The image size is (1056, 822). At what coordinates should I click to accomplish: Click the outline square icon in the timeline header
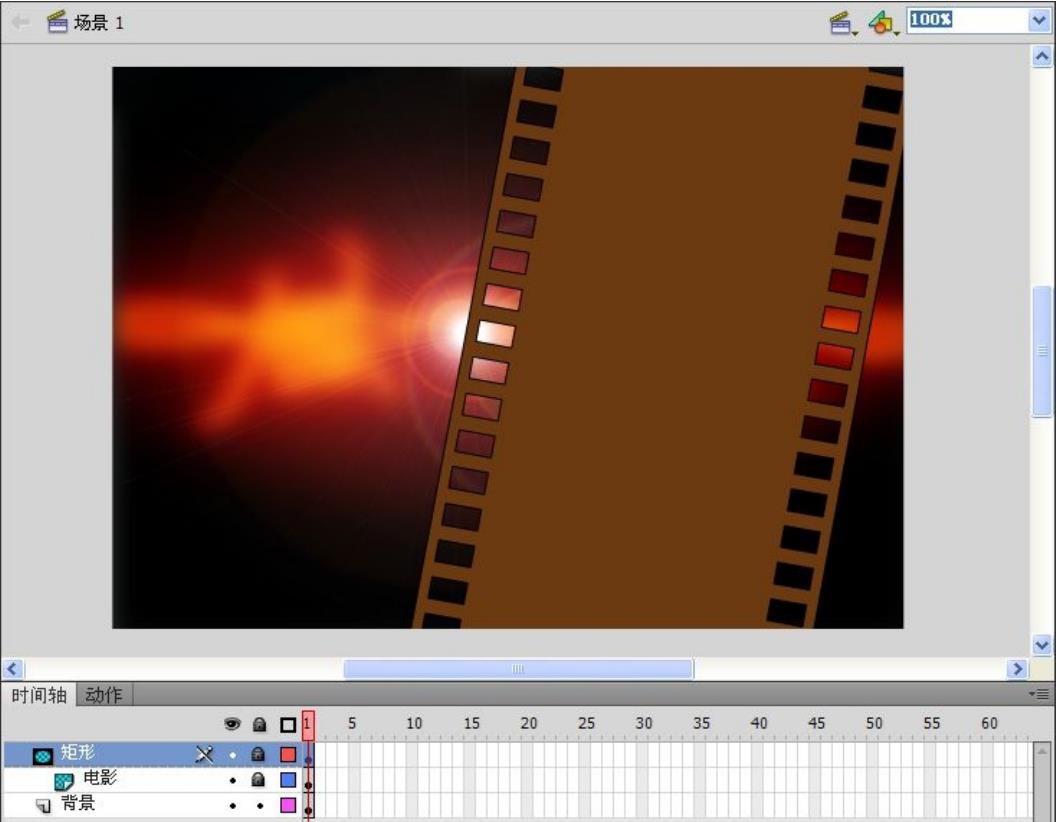288,724
